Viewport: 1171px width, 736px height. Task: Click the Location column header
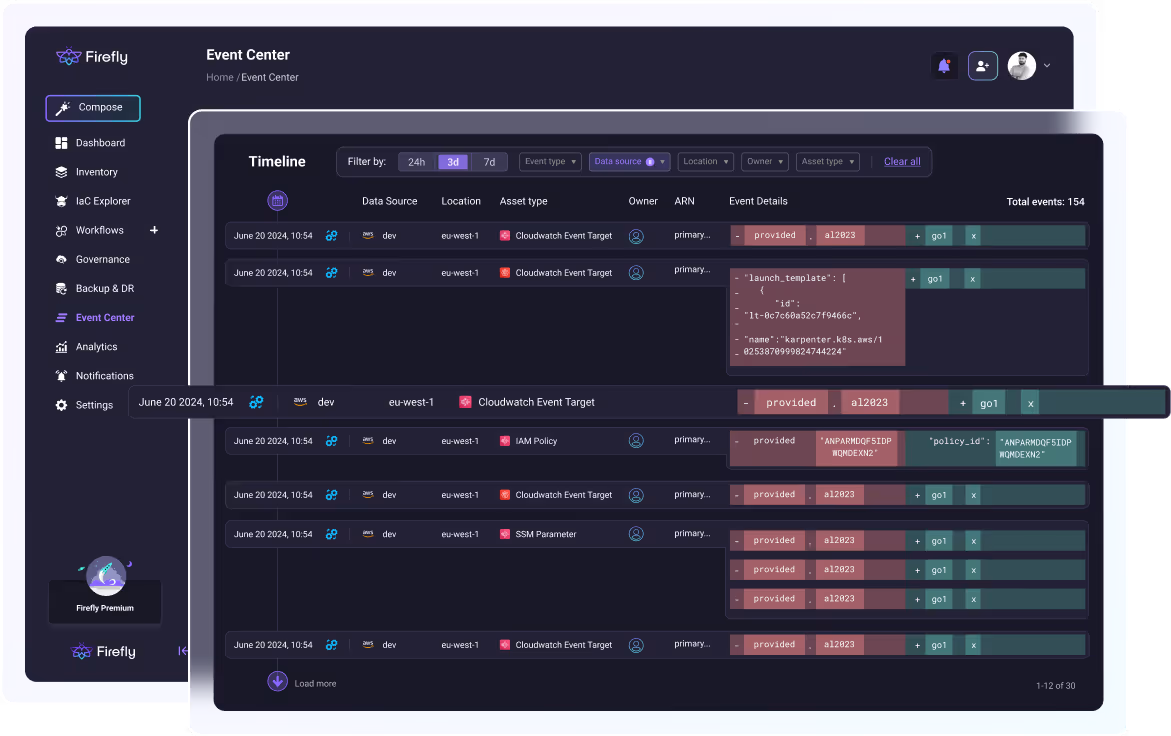[461, 201]
